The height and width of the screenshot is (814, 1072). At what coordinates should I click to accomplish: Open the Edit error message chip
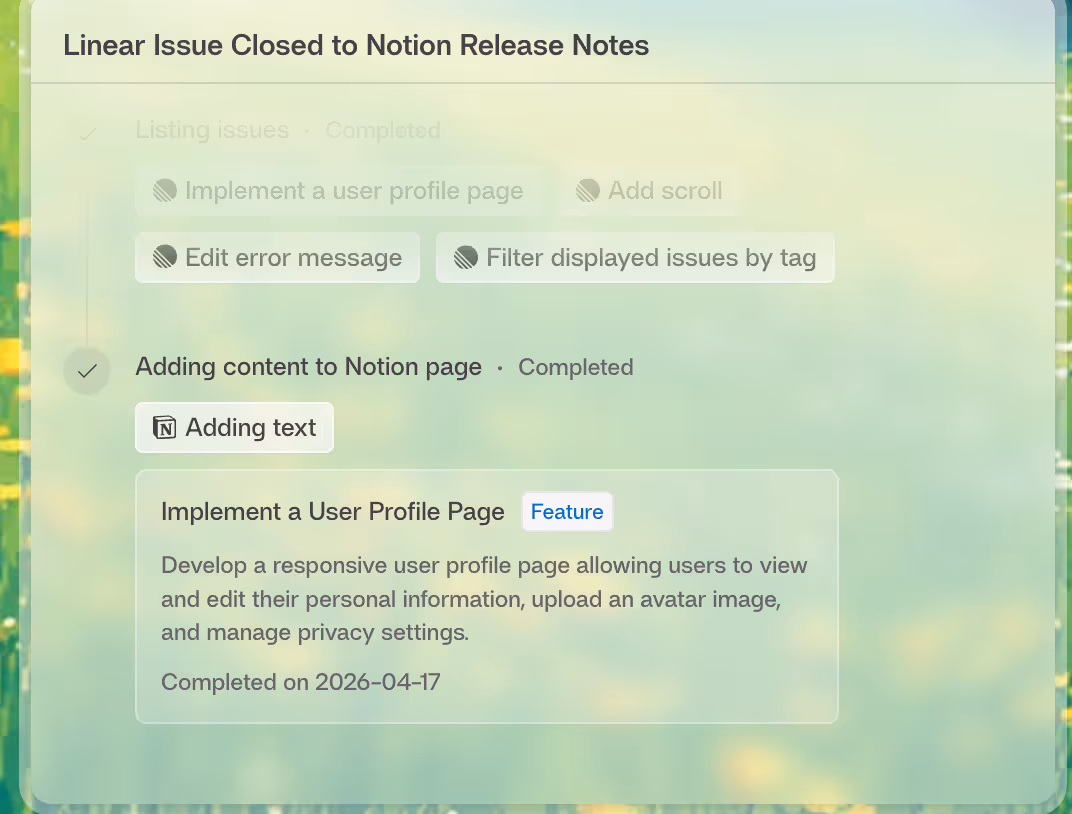tap(277, 257)
